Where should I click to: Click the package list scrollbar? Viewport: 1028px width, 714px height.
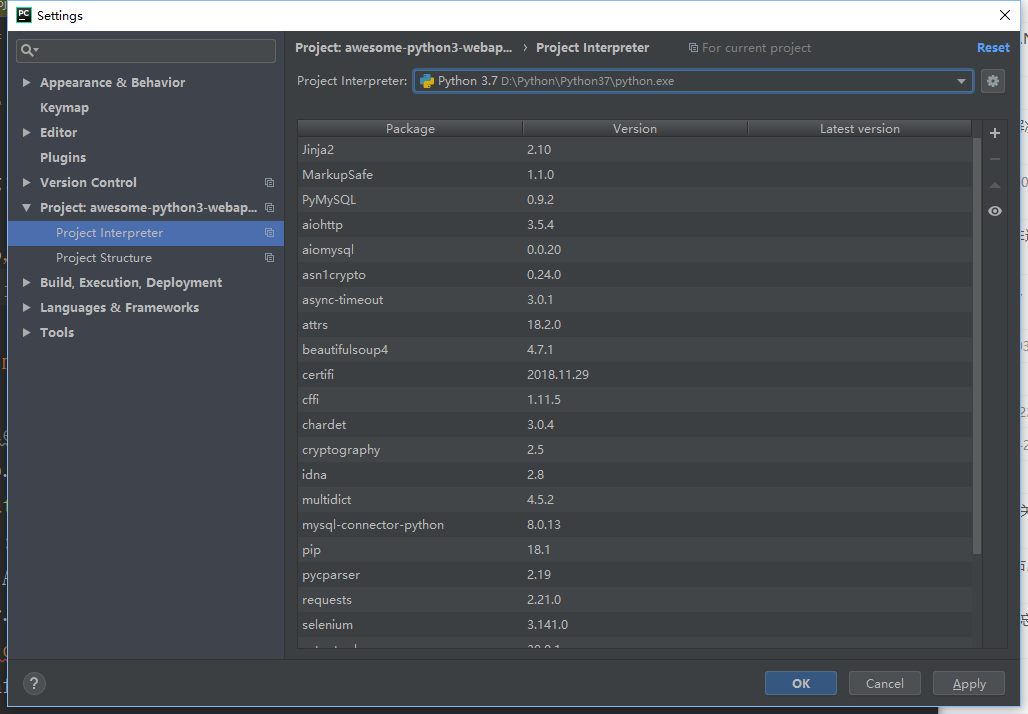977,346
